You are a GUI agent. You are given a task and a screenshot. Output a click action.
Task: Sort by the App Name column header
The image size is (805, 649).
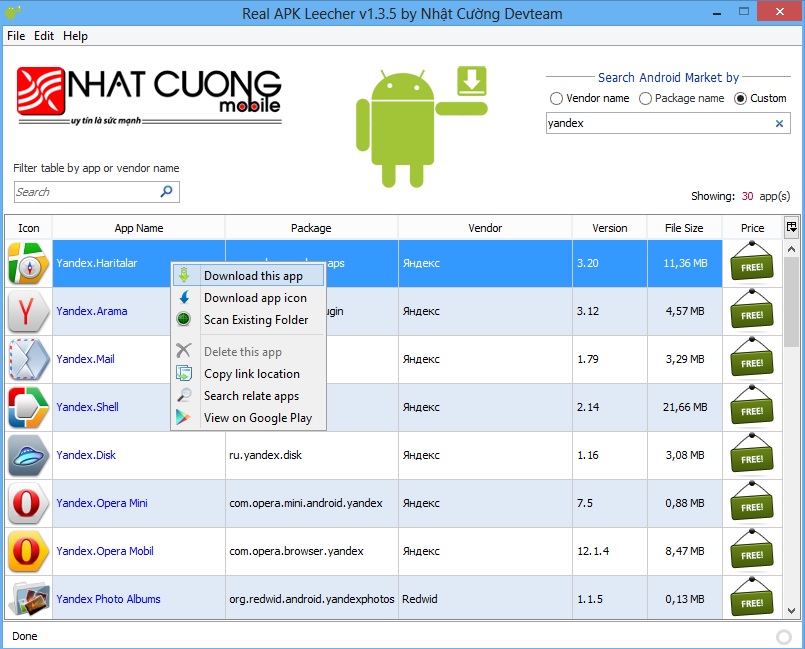[139, 228]
